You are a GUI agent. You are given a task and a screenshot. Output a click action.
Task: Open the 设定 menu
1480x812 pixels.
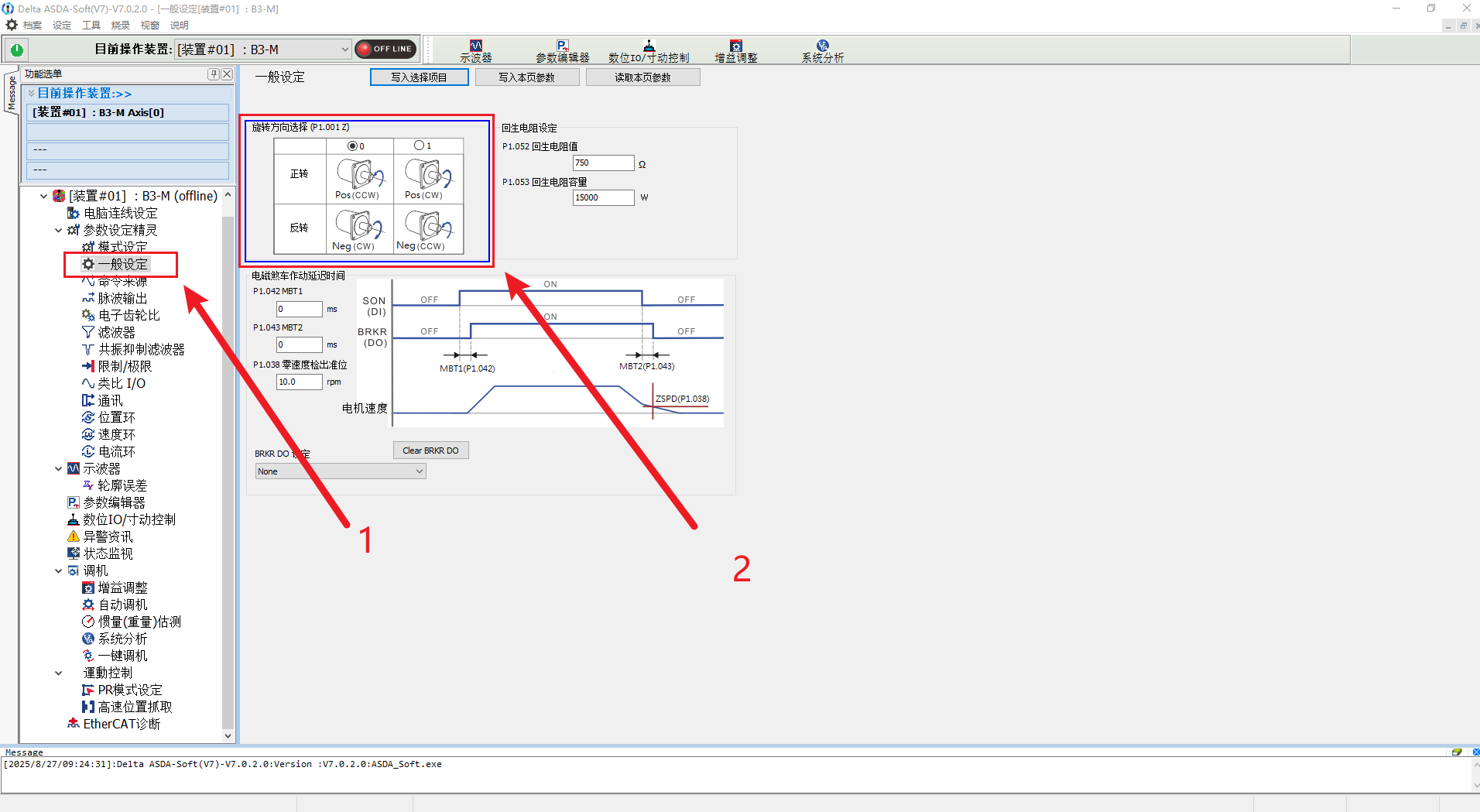[62, 26]
